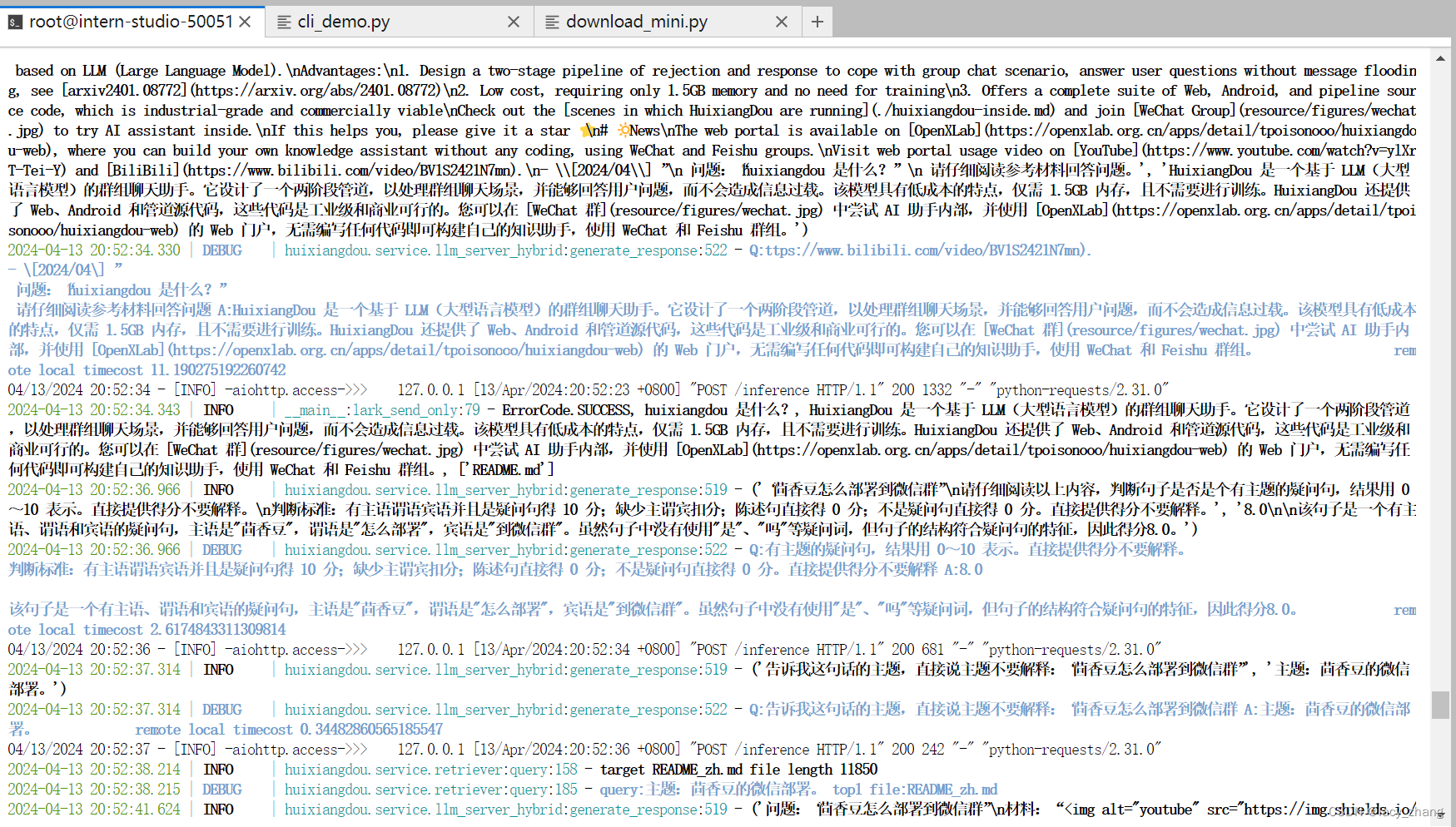
Task: Click the retriever:query:158 log source
Action: pos(431,770)
